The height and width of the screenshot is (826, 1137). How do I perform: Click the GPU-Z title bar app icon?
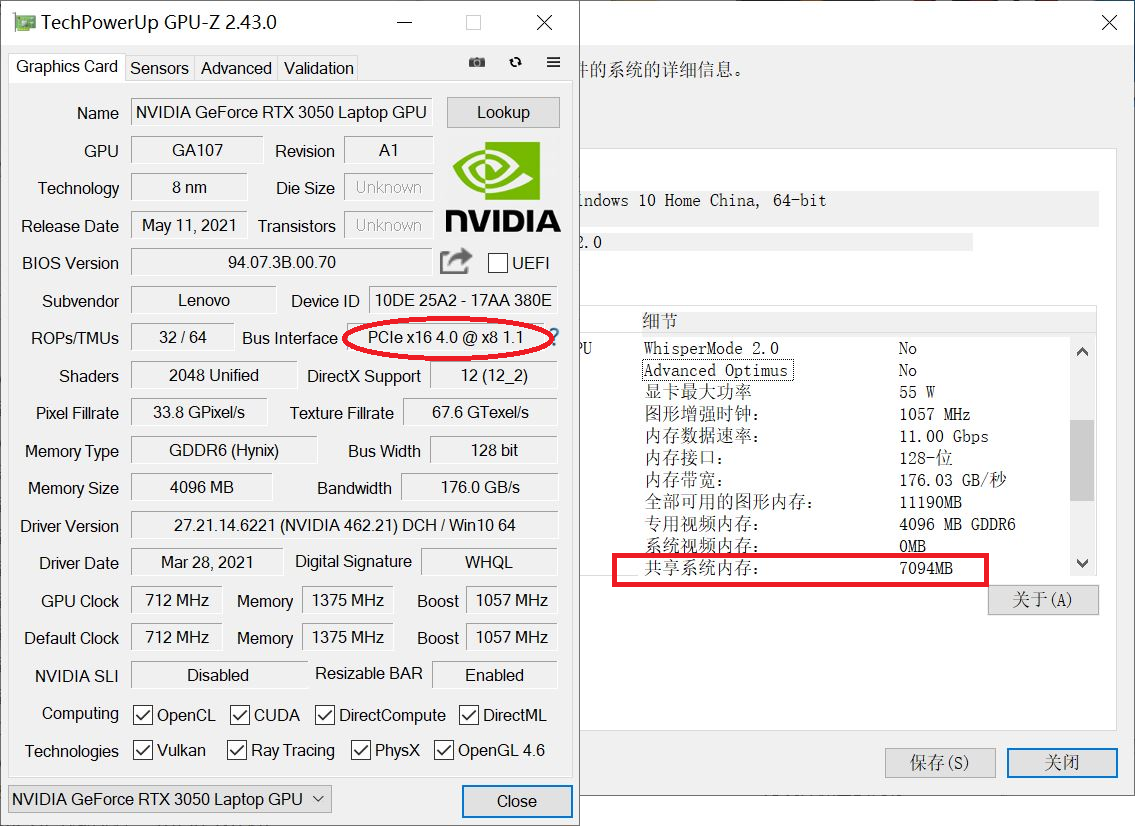coord(25,22)
